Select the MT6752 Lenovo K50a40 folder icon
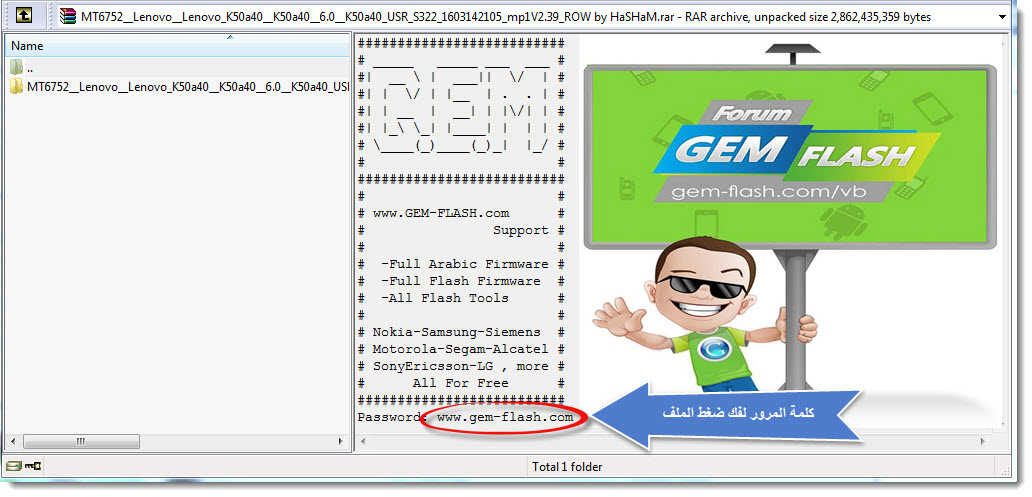The height and width of the screenshot is (497, 1032). pyautogui.click(x=16, y=87)
